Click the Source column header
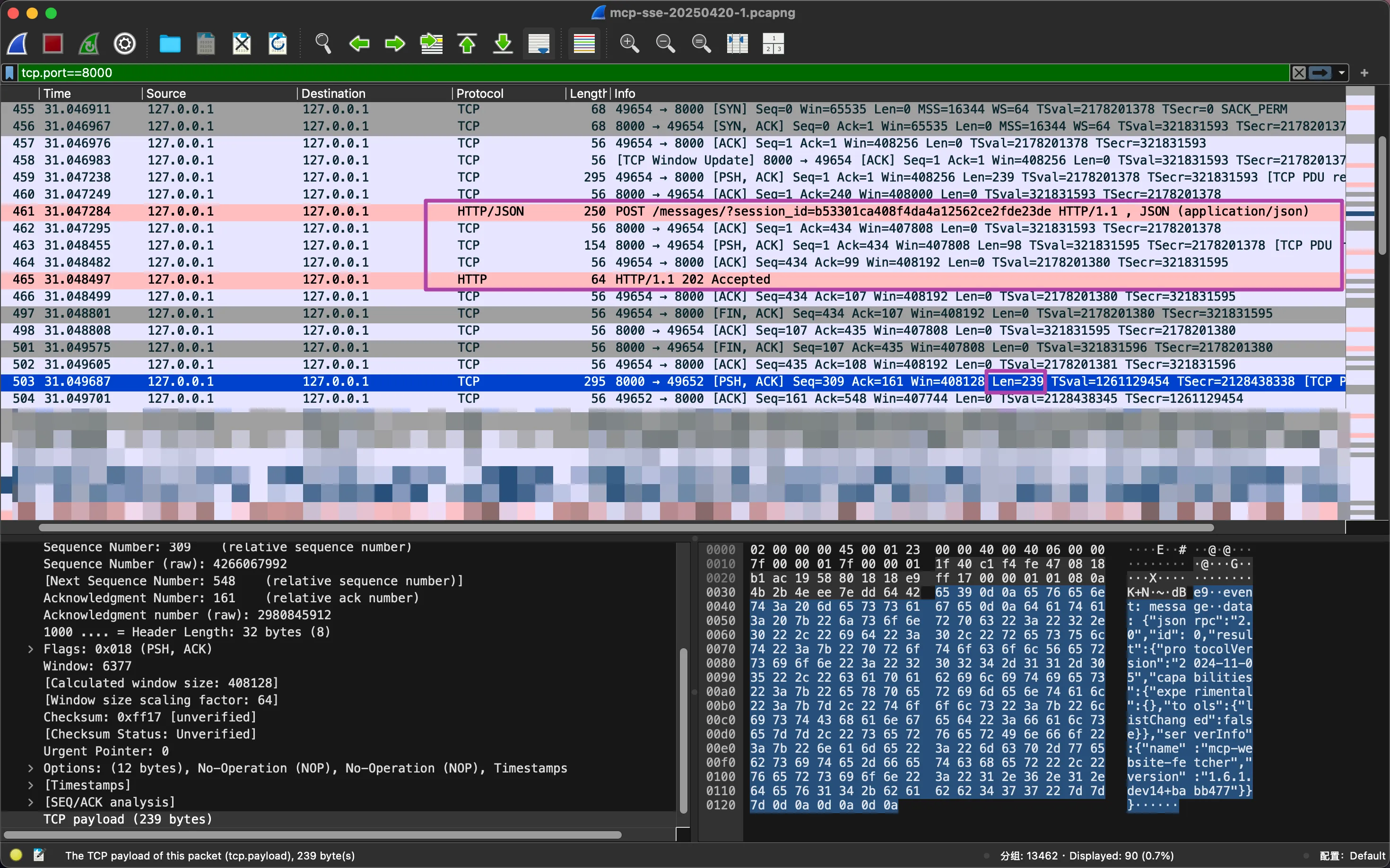Viewport: 1390px width, 868px height. click(166, 94)
